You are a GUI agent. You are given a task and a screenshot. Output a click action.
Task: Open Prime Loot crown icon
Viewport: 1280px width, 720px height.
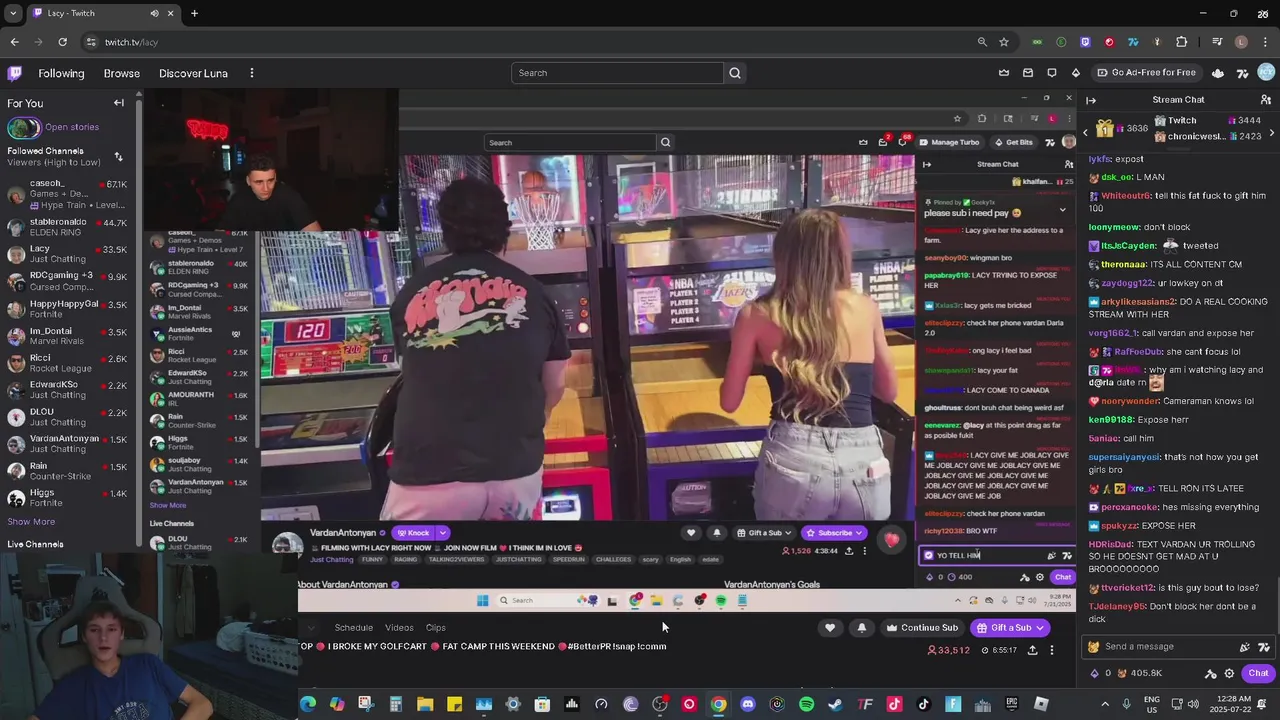[x=1004, y=73]
